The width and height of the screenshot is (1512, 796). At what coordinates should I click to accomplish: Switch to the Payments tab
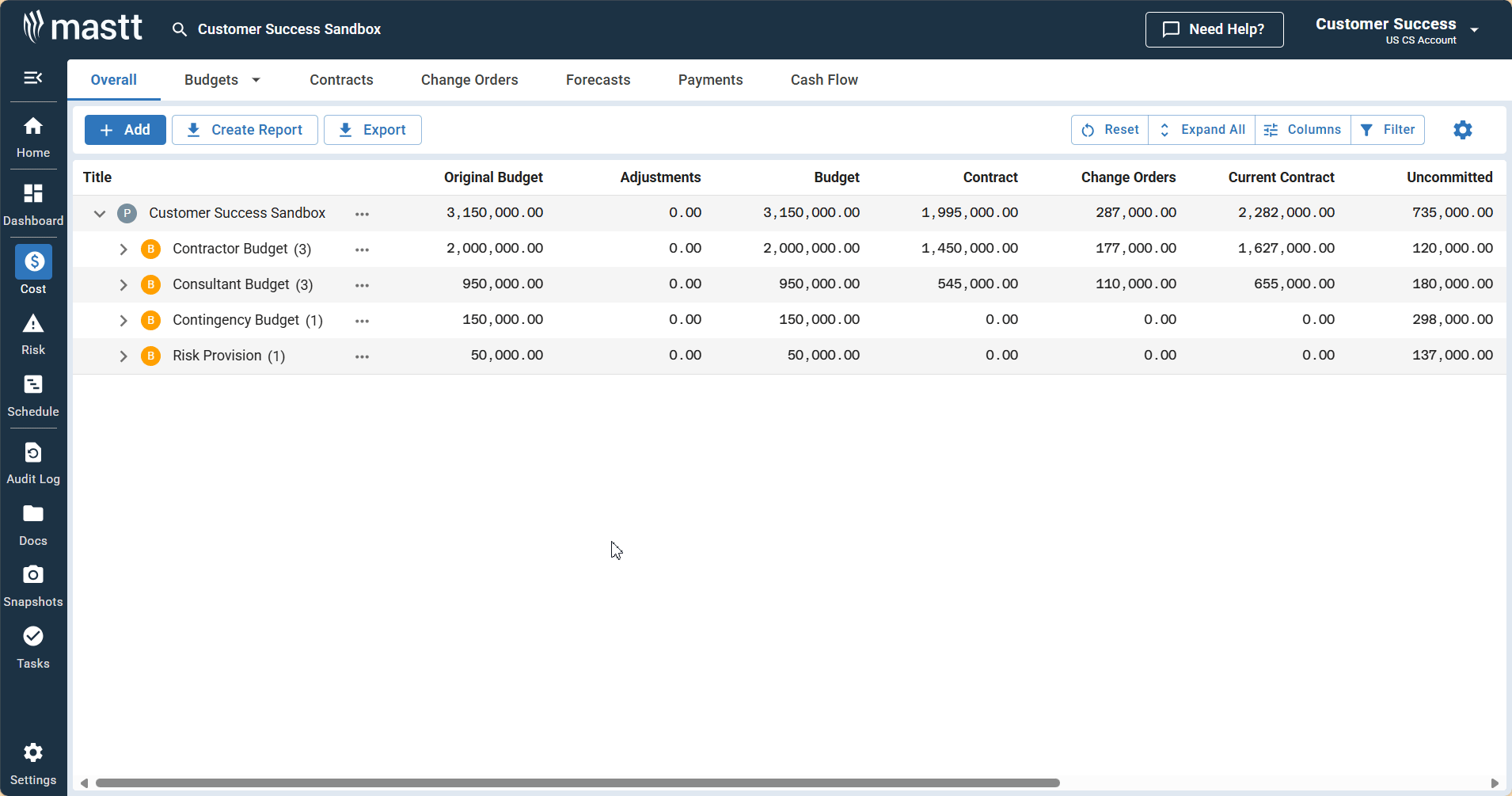coord(710,80)
